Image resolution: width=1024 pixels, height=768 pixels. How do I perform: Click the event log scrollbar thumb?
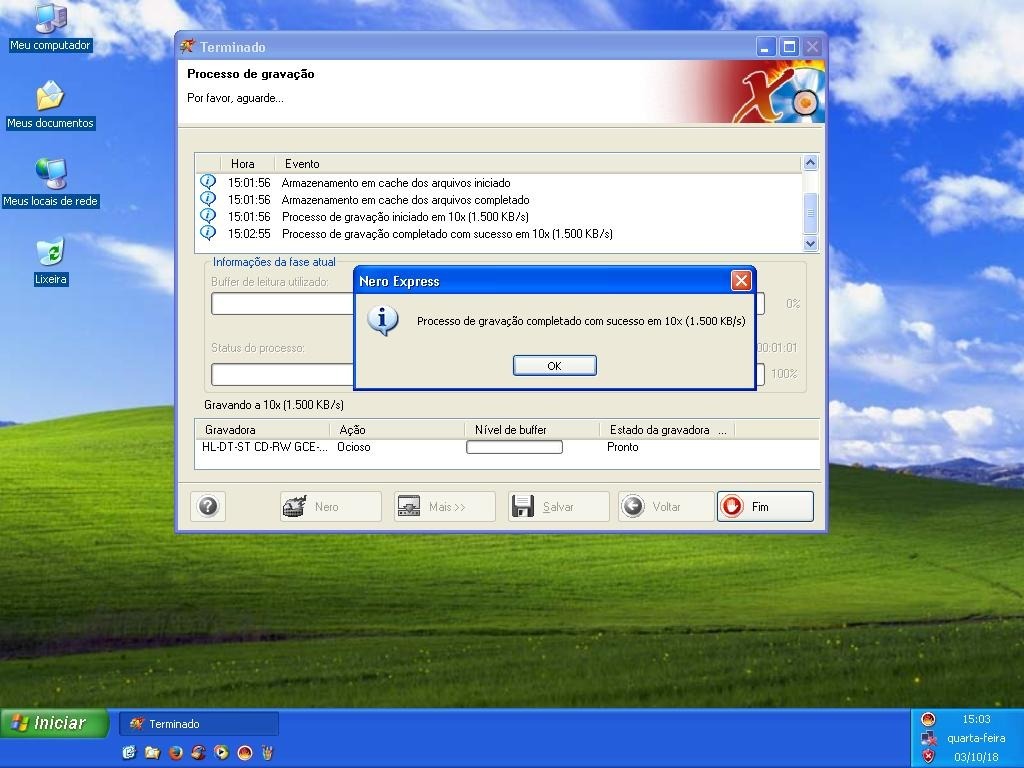point(810,213)
